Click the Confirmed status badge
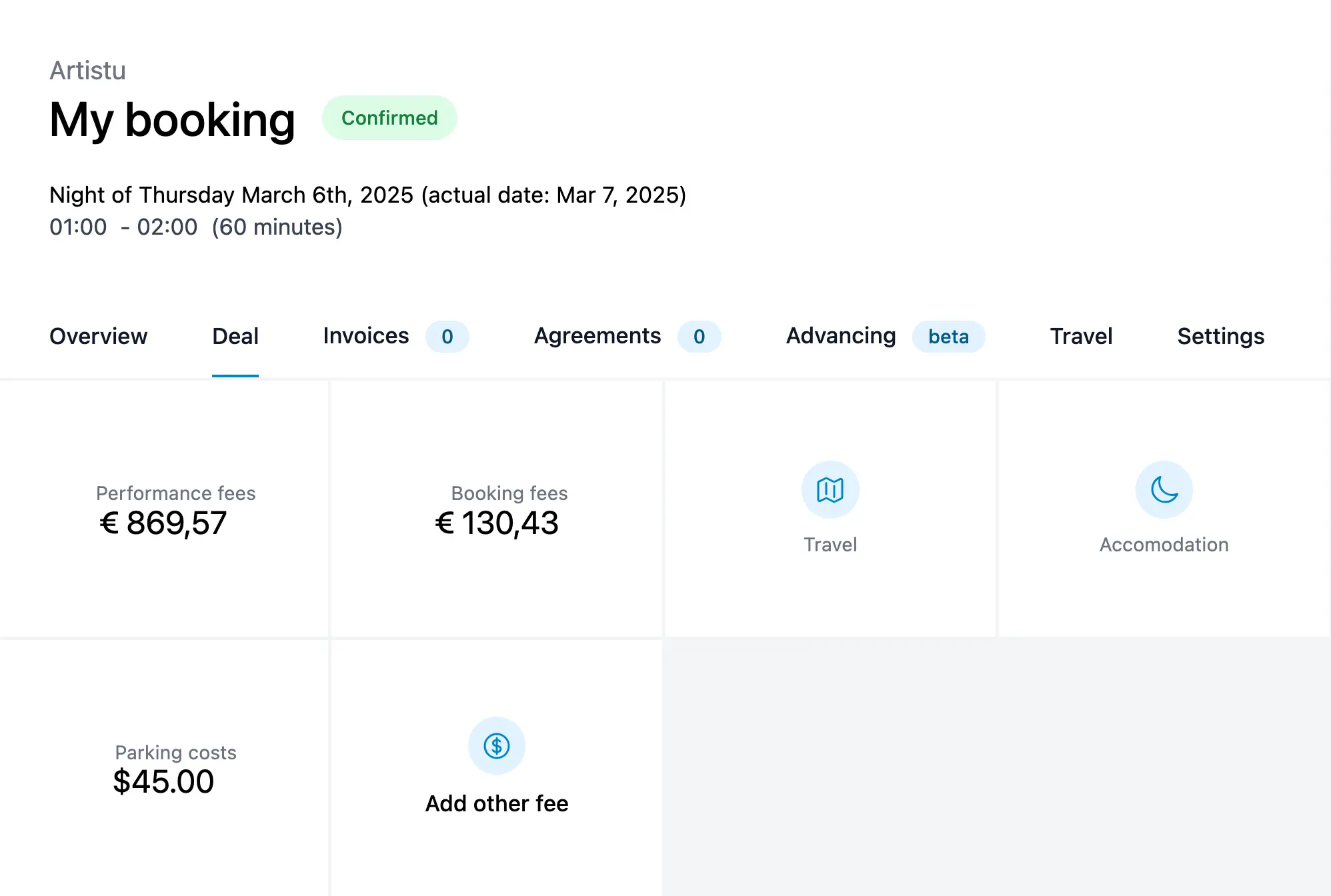The height and width of the screenshot is (896, 1331). point(389,117)
